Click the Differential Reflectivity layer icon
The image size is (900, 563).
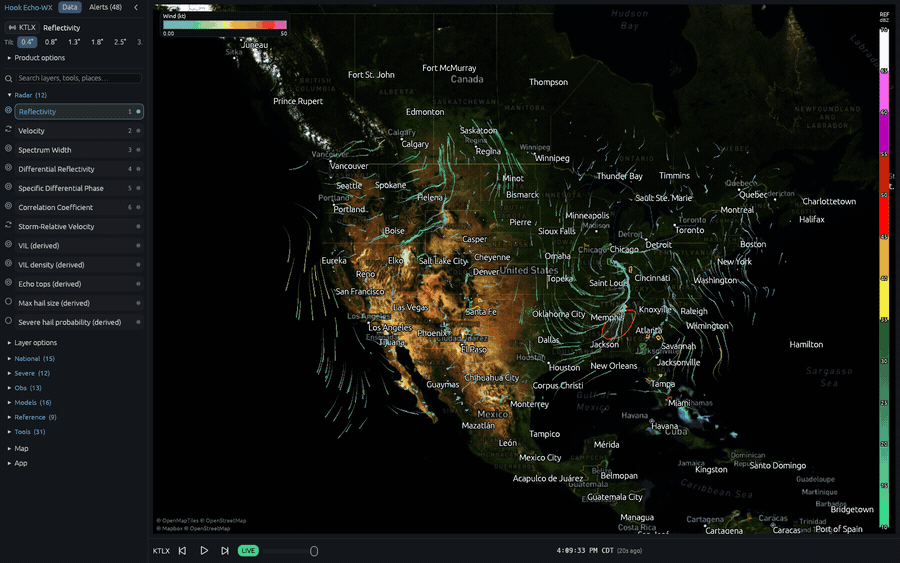(x=8, y=168)
